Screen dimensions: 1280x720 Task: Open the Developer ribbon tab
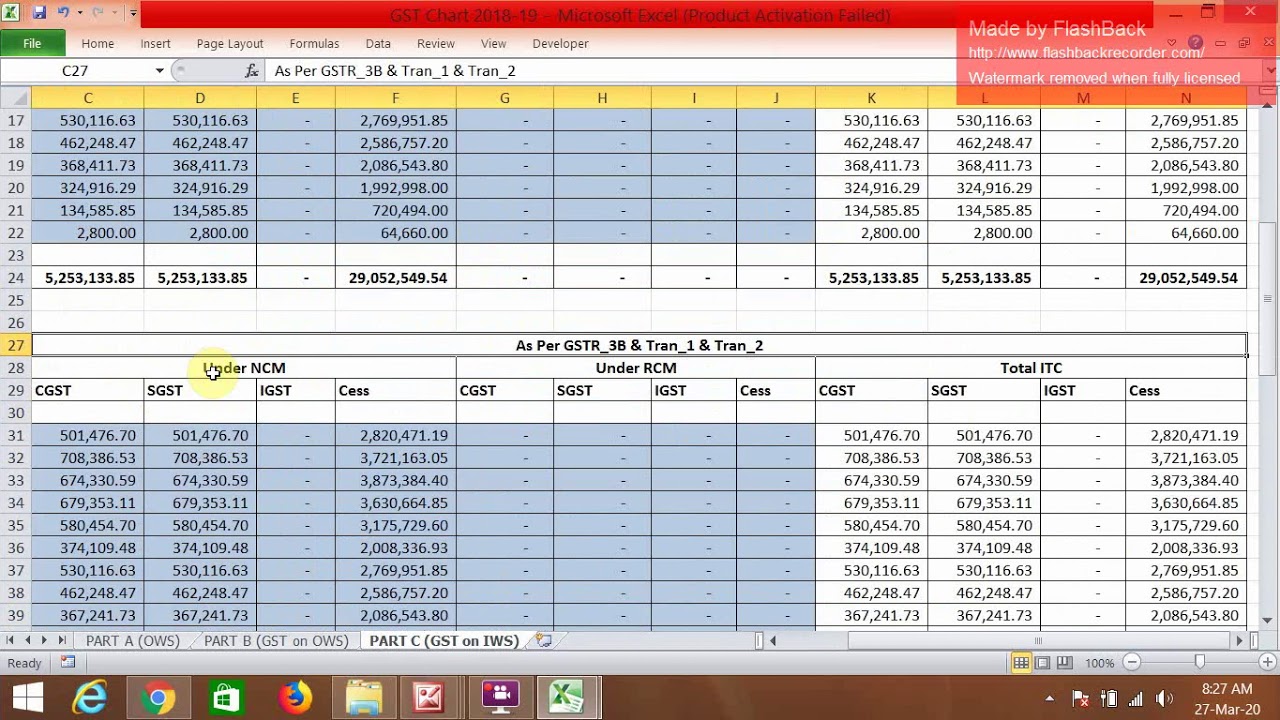[x=560, y=43]
